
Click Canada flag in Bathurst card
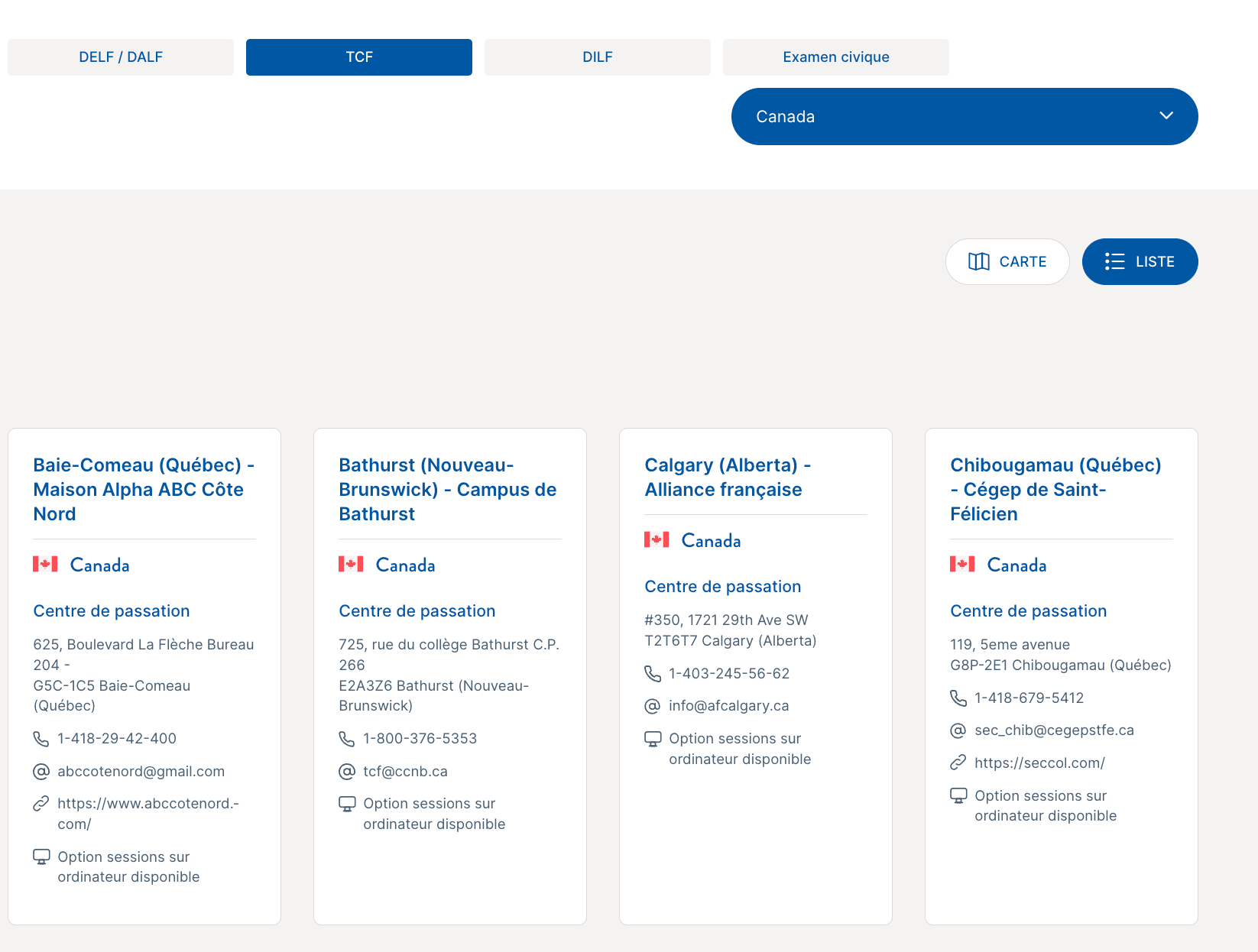click(x=351, y=565)
